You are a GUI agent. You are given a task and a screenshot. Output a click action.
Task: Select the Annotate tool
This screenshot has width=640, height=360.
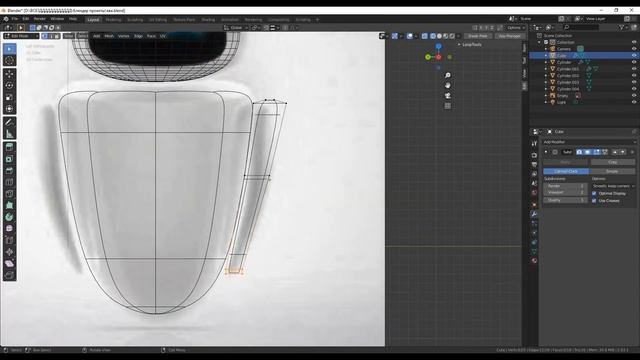[x=9, y=122]
